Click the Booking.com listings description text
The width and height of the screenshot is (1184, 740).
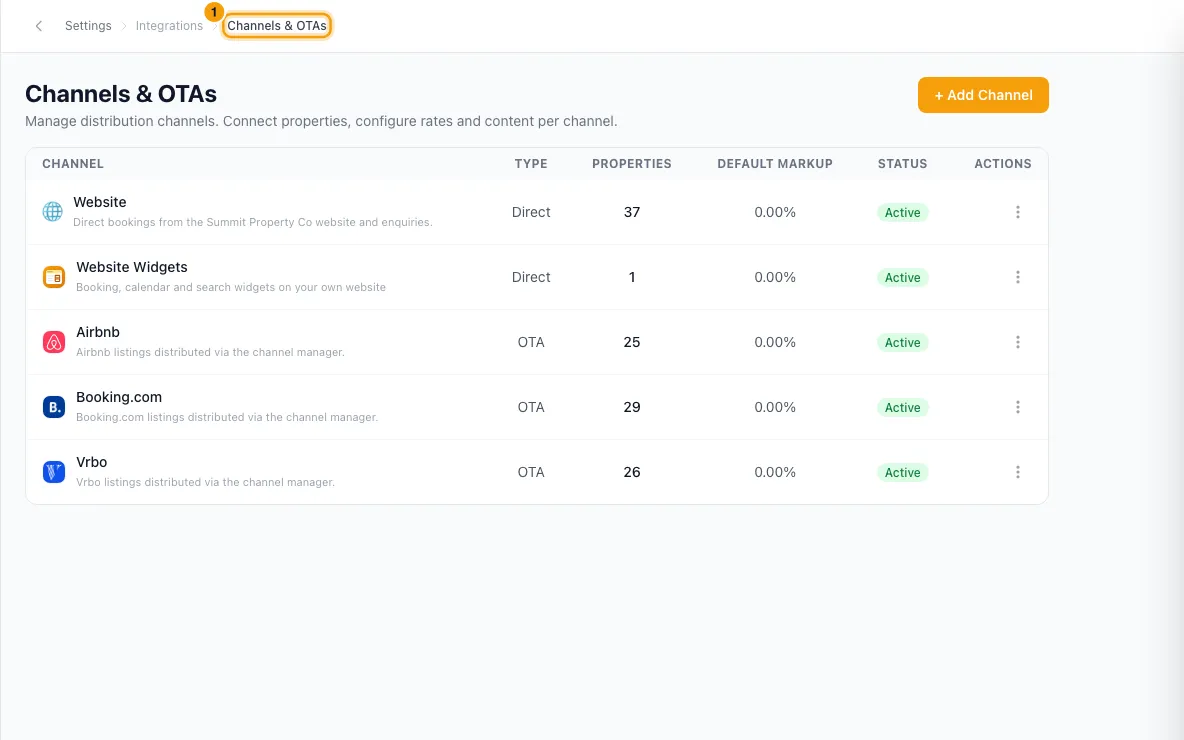pos(227,417)
